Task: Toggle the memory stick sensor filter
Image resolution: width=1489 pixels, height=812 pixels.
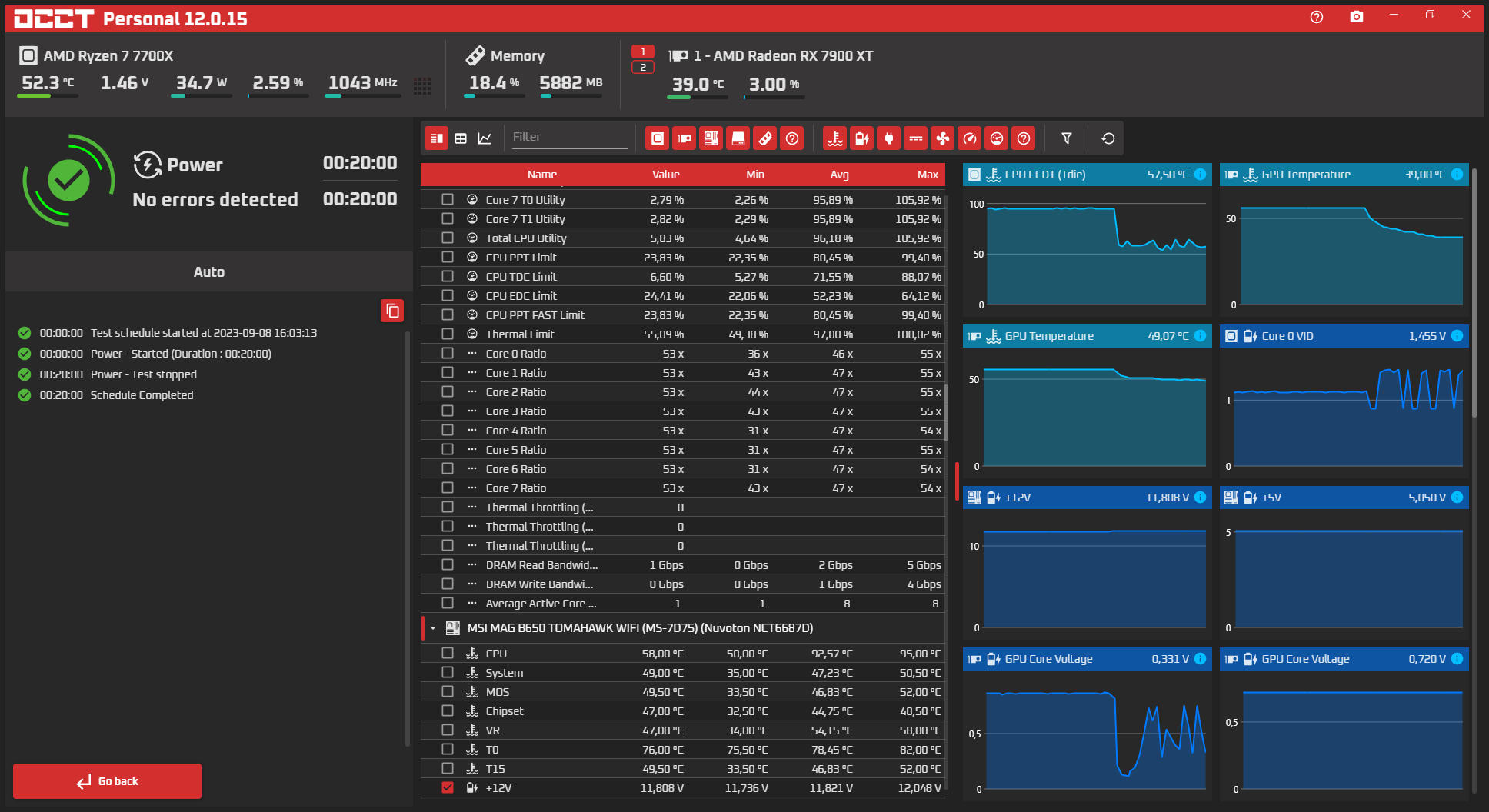Action: [x=764, y=138]
